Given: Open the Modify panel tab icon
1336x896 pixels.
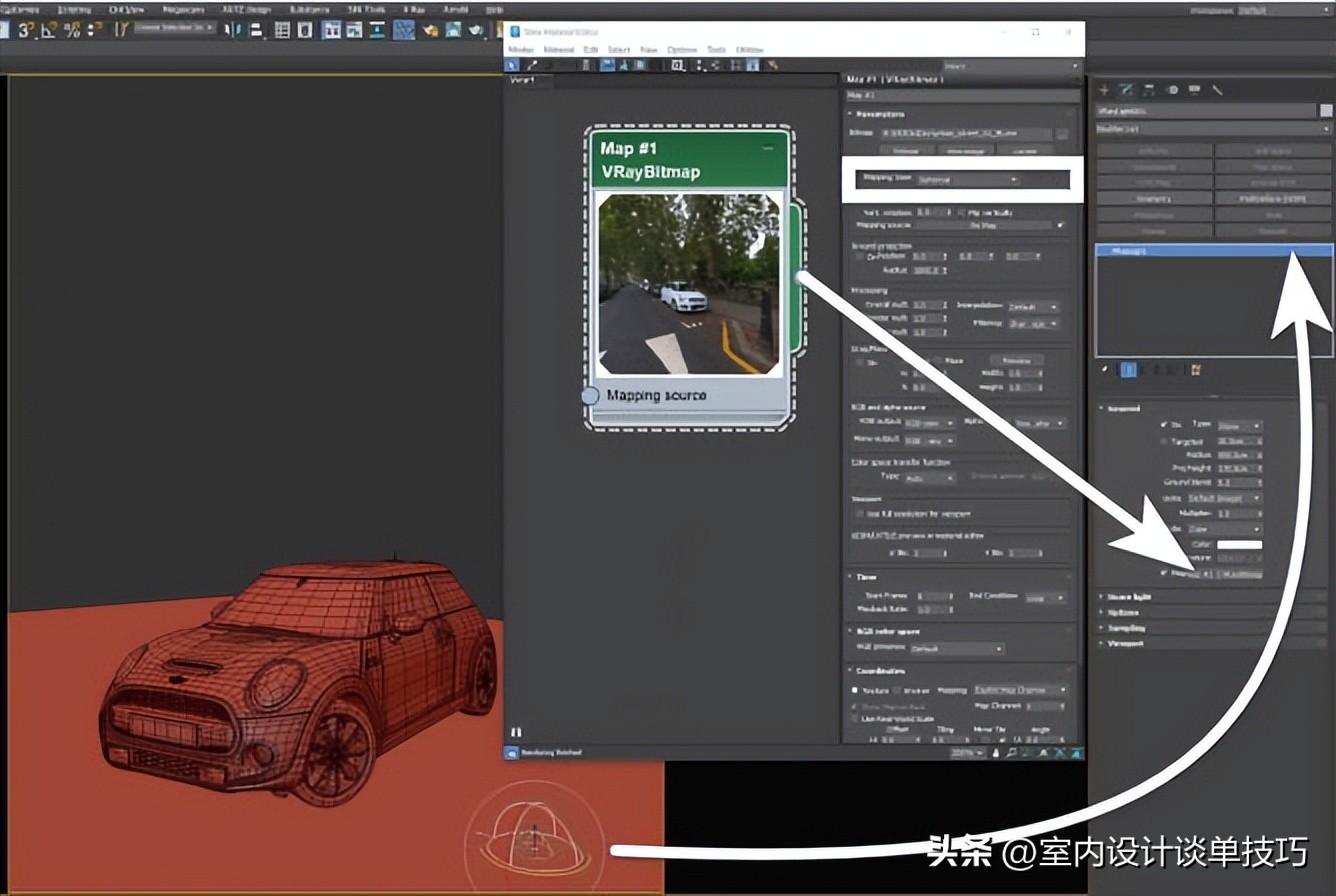Looking at the screenshot, I should pyautogui.click(x=1128, y=90).
